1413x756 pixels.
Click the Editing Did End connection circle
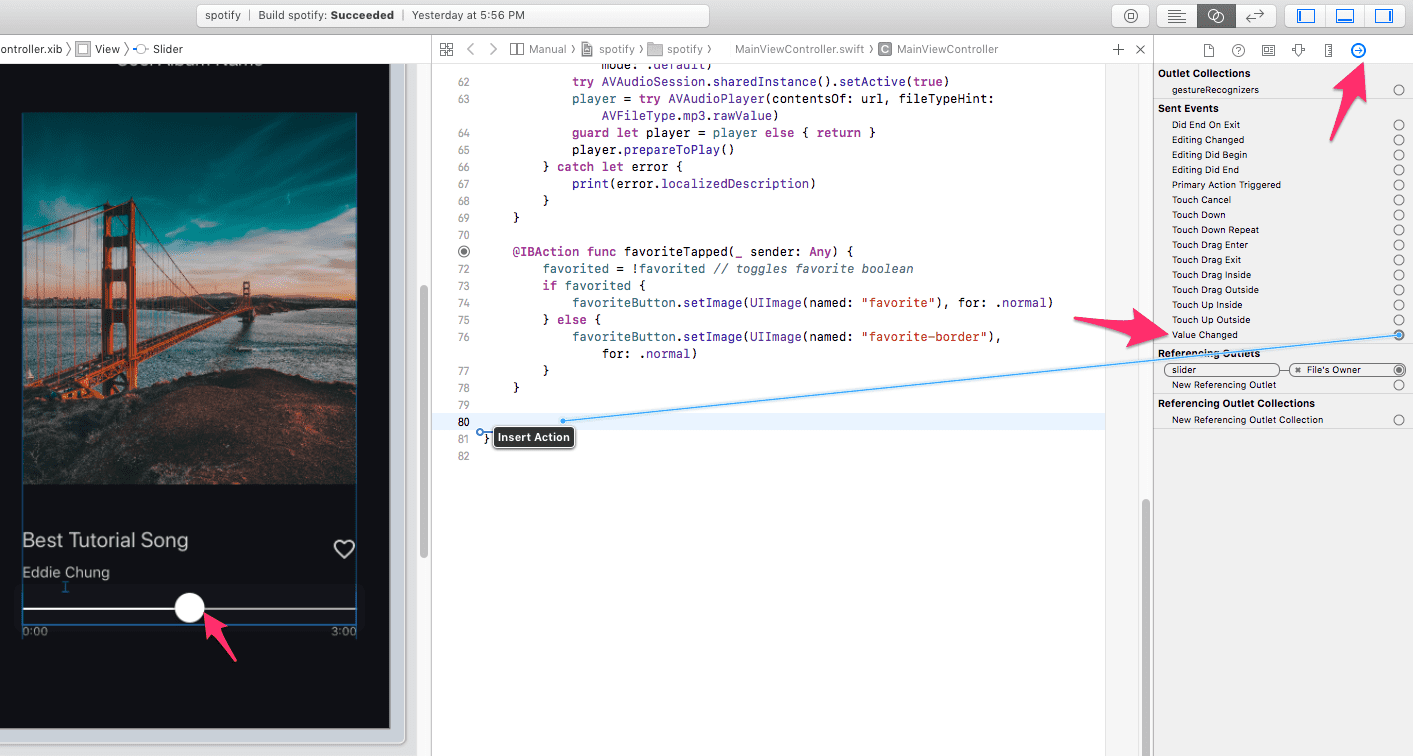pyautogui.click(x=1399, y=170)
